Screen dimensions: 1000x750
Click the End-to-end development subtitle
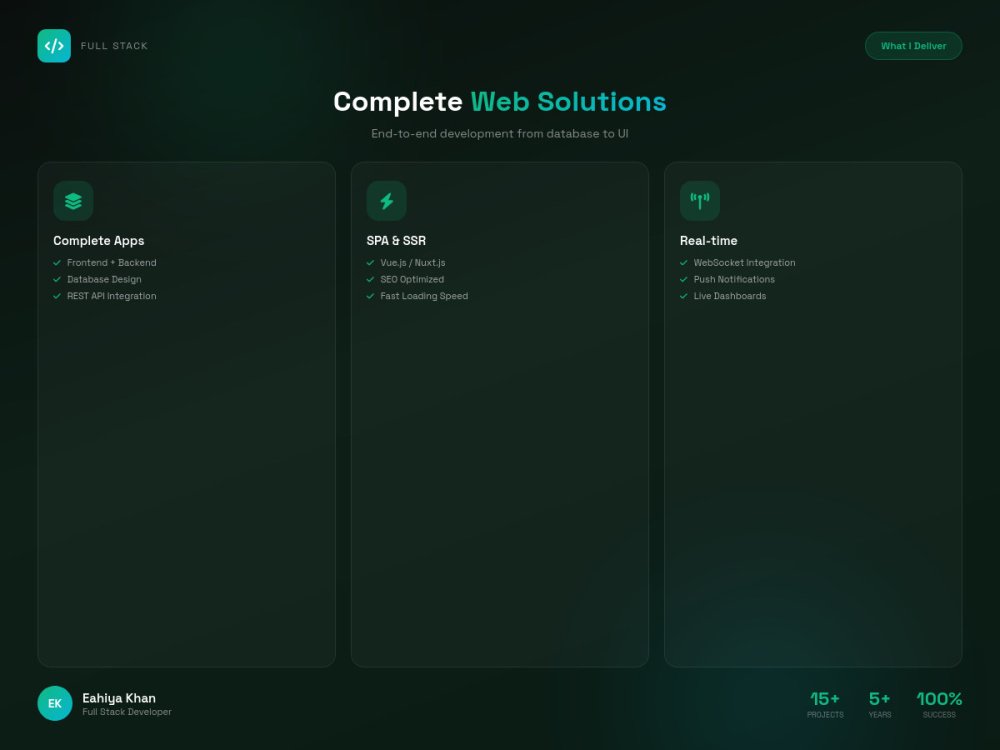tap(500, 134)
